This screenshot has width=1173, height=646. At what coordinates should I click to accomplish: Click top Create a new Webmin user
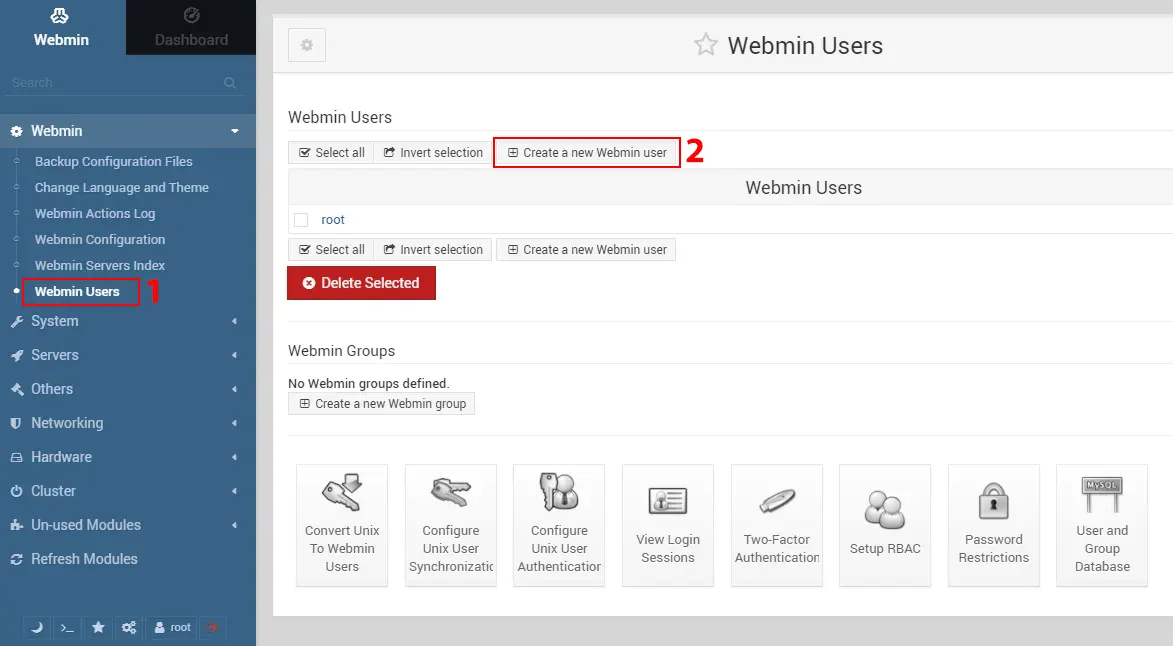pos(587,153)
